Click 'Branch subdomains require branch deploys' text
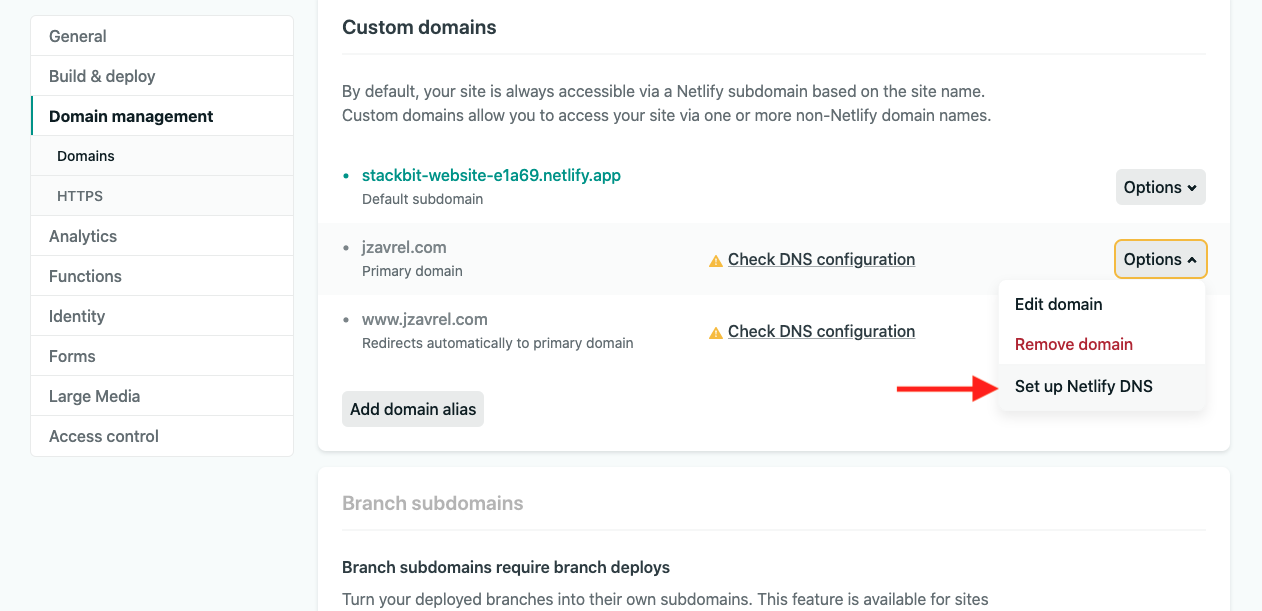Image resolution: width=1262 pixels, height=611 pixels. click(x=506, y=567)
